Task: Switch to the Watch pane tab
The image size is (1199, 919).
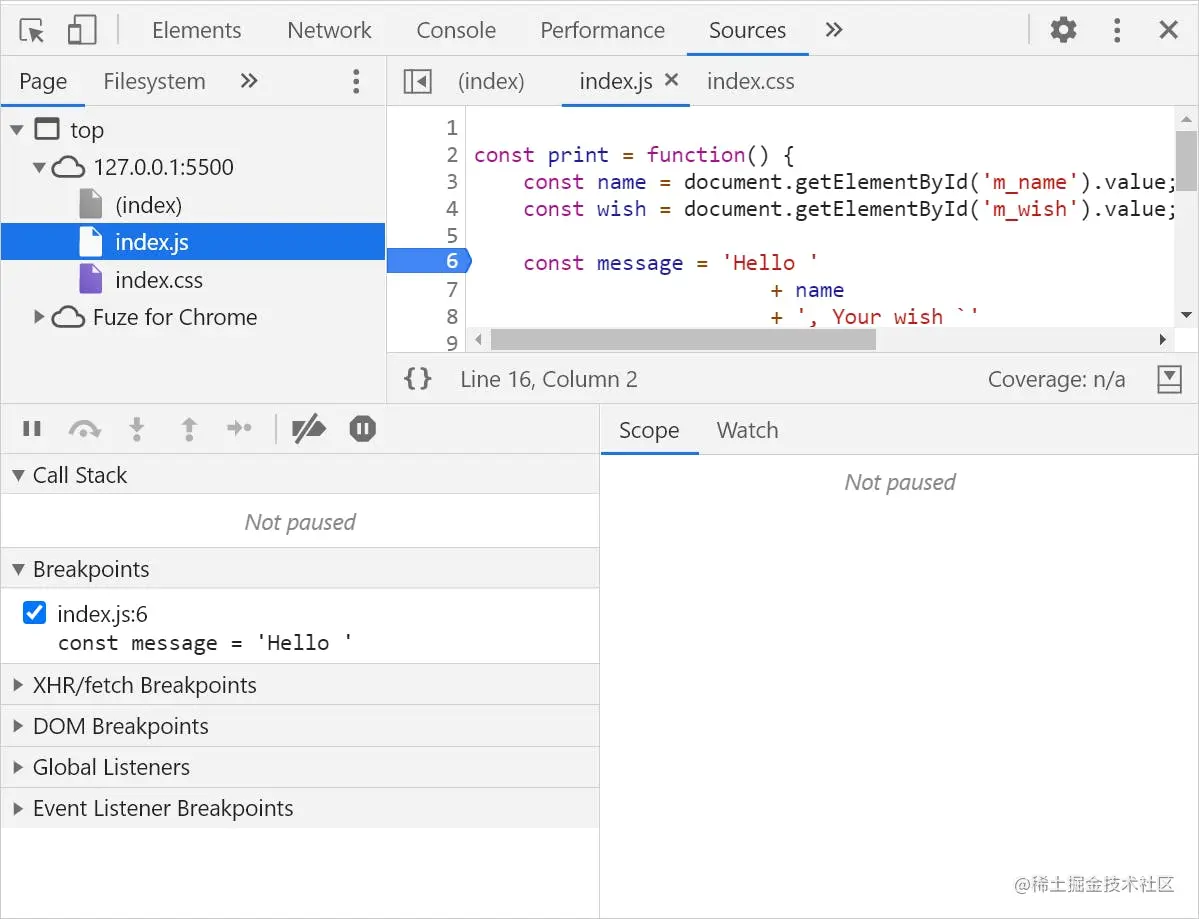Action: [747, 430]
